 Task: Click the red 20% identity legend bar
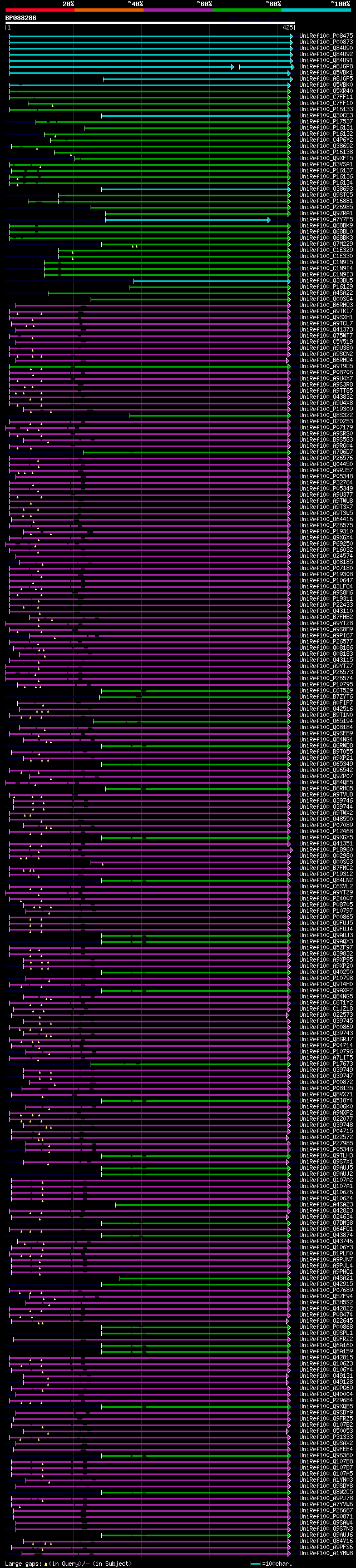pos(39,11)
